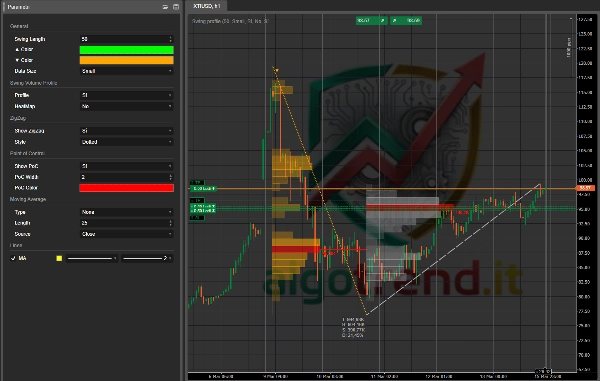Select the XTIUSD, h1 chart tab
Image resolution: width=600 pixels, height=381 pixels.
[x=207, y=6]
